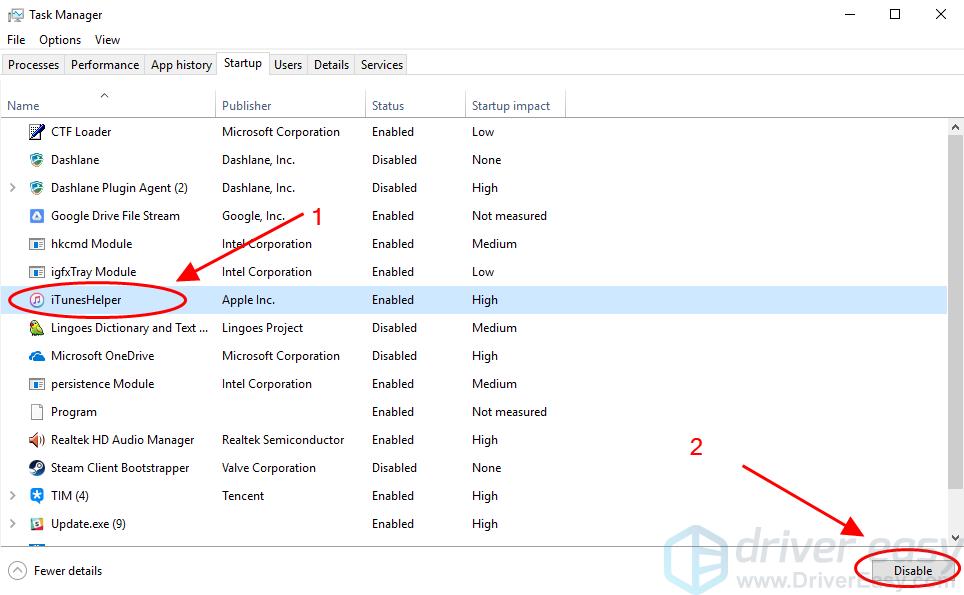Click the CTF Loader icon
The image size is (964, 595).
point(37,131)
